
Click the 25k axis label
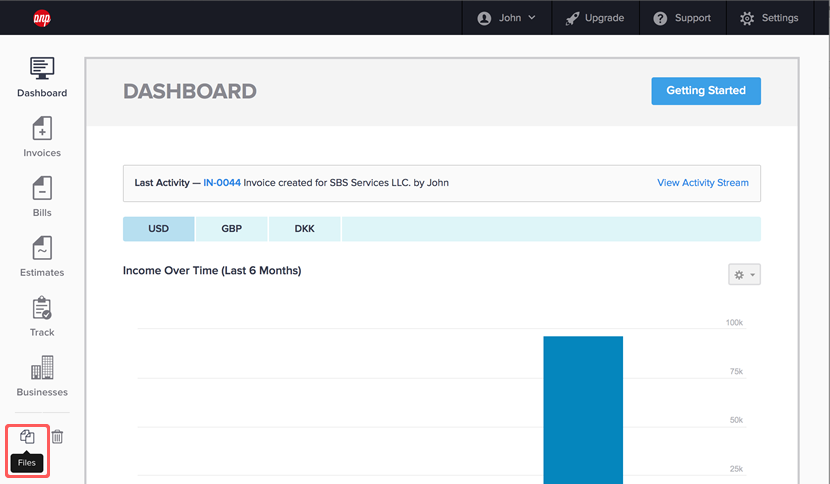tap(736, 469)
